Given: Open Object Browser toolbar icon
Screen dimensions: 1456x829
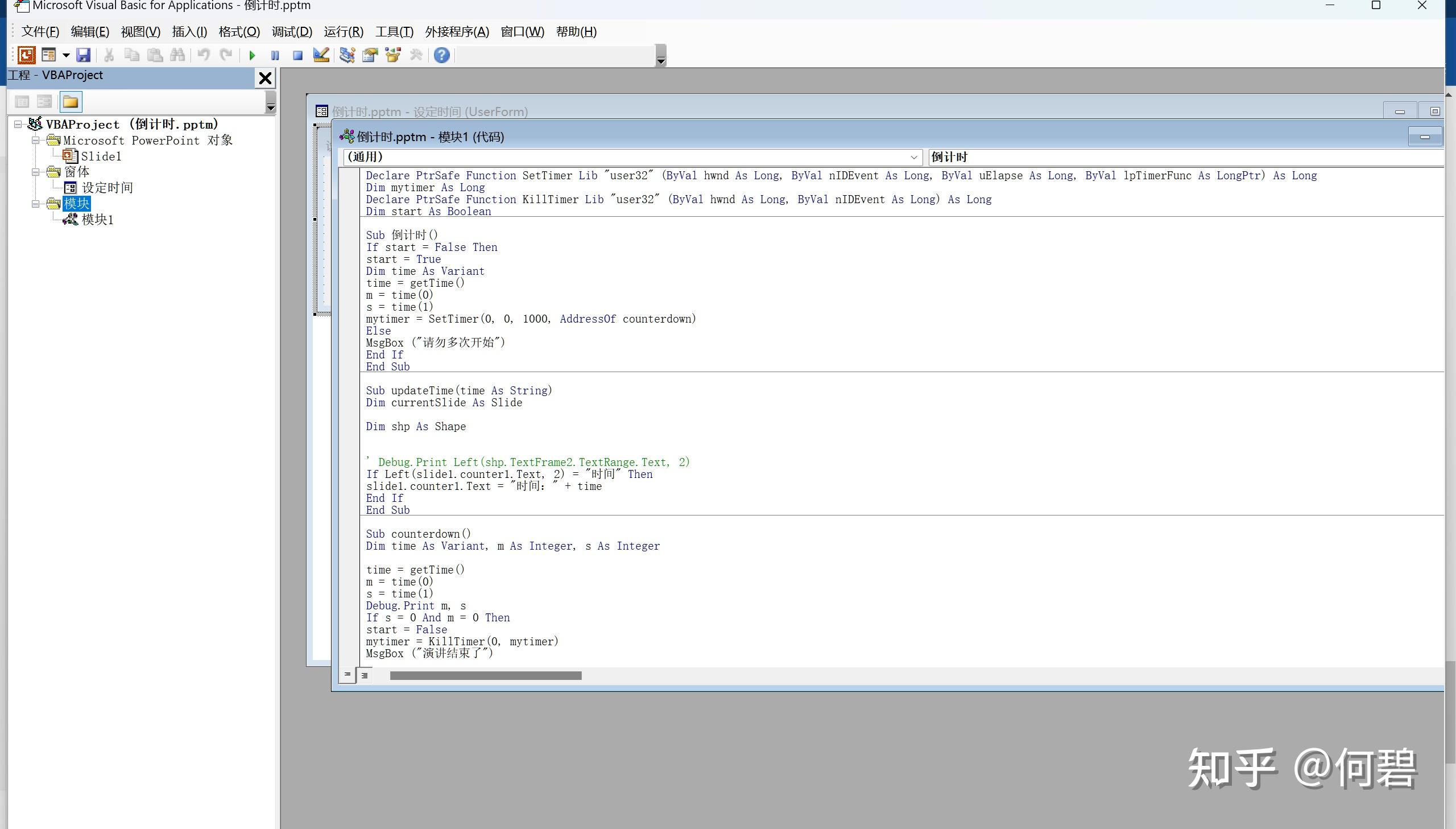Looking at the screenshot, I should pos(393,55).
